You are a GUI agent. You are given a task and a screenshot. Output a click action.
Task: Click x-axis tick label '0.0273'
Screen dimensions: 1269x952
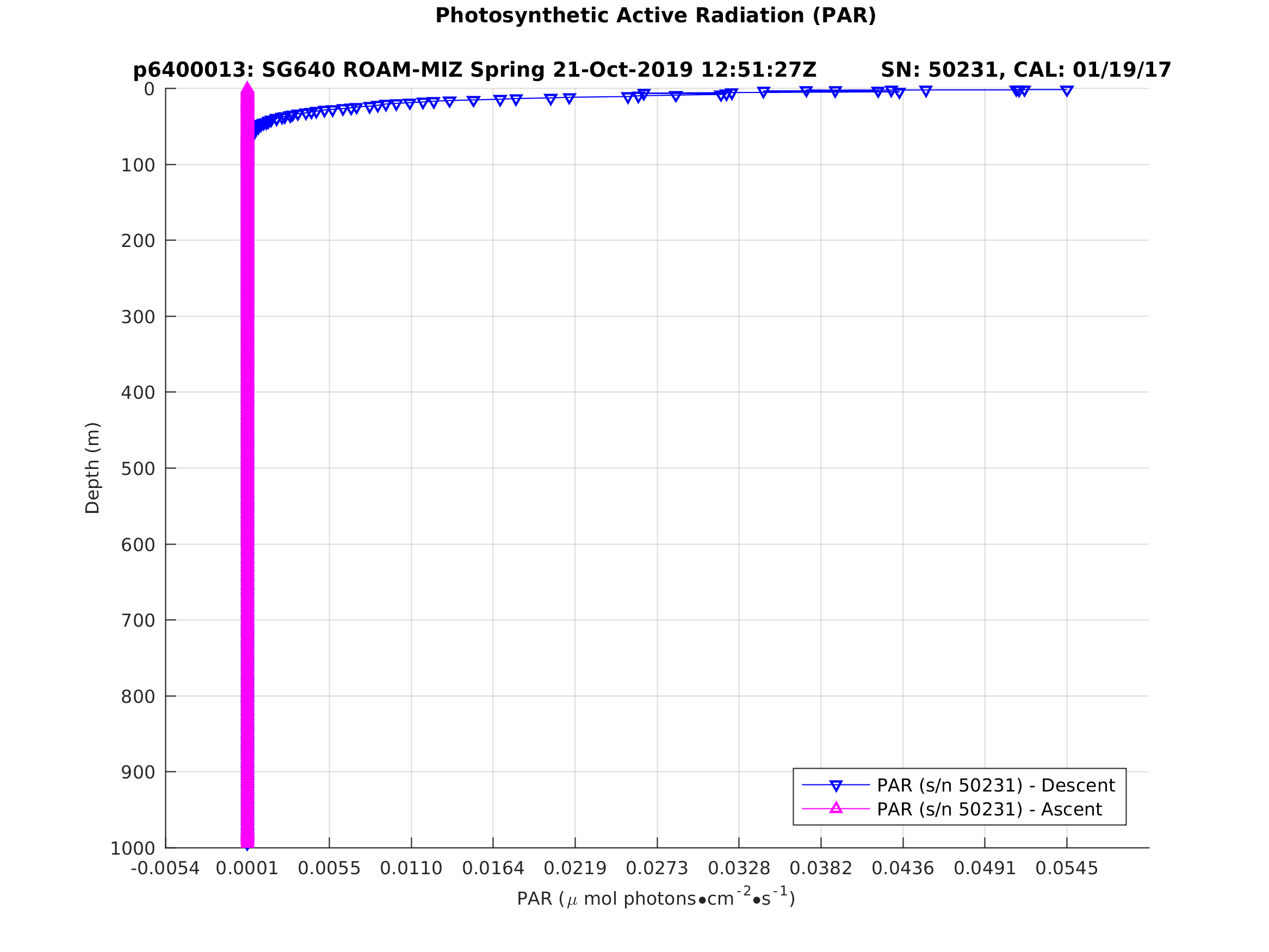coord(657,868)
